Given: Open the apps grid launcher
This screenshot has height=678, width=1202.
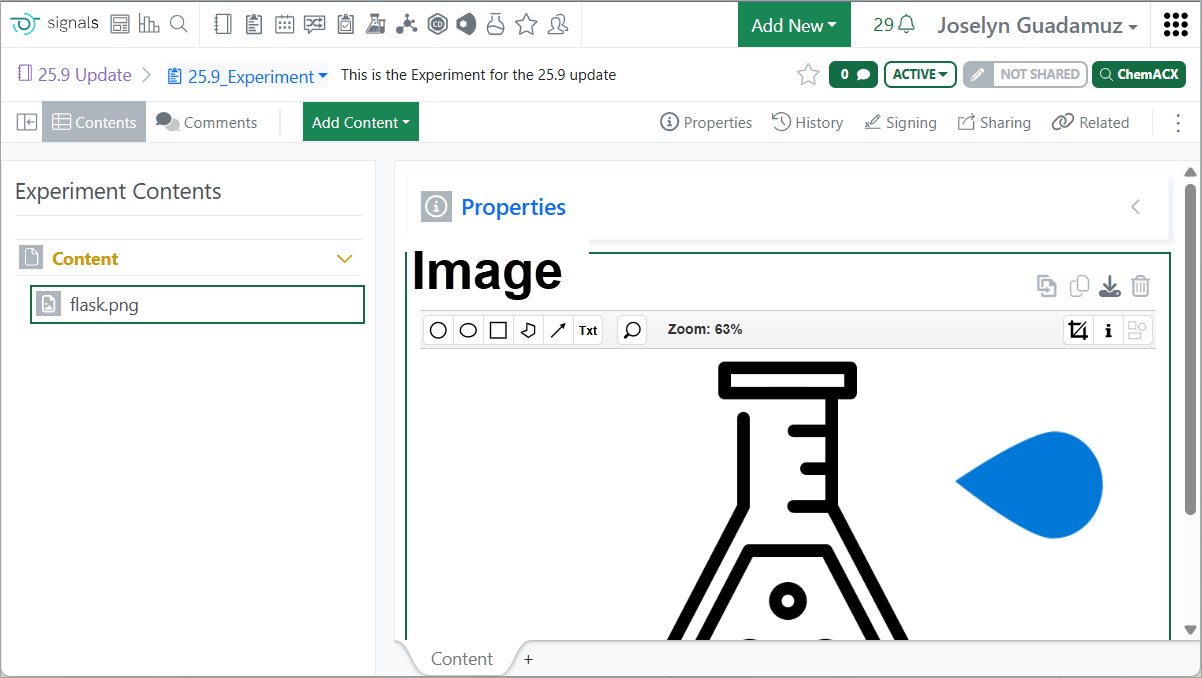Looking at the screenshot, I should coord(1175,25).
